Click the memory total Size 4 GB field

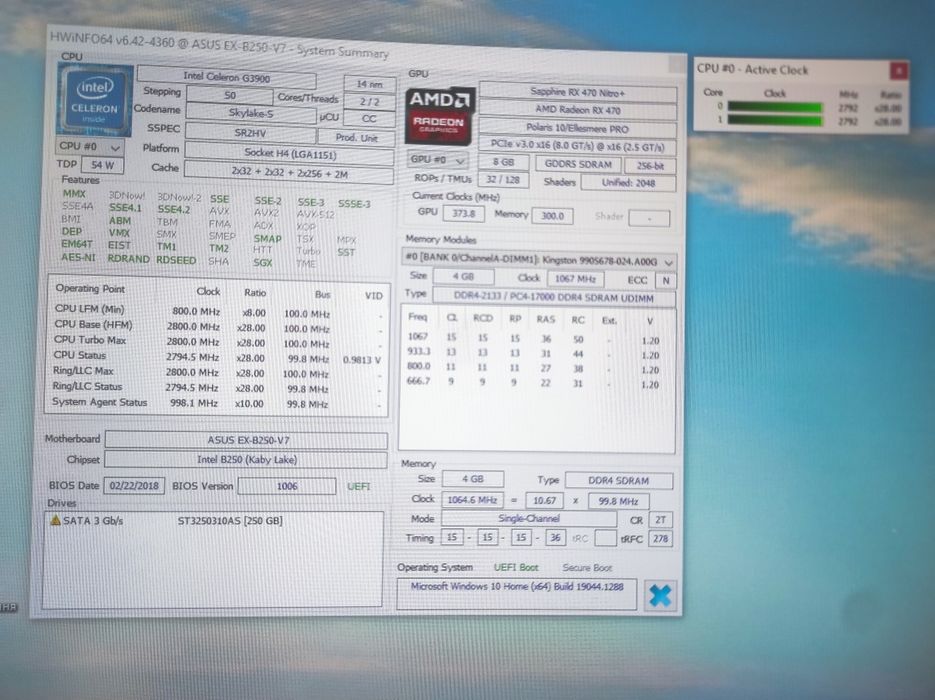(472, 479)
